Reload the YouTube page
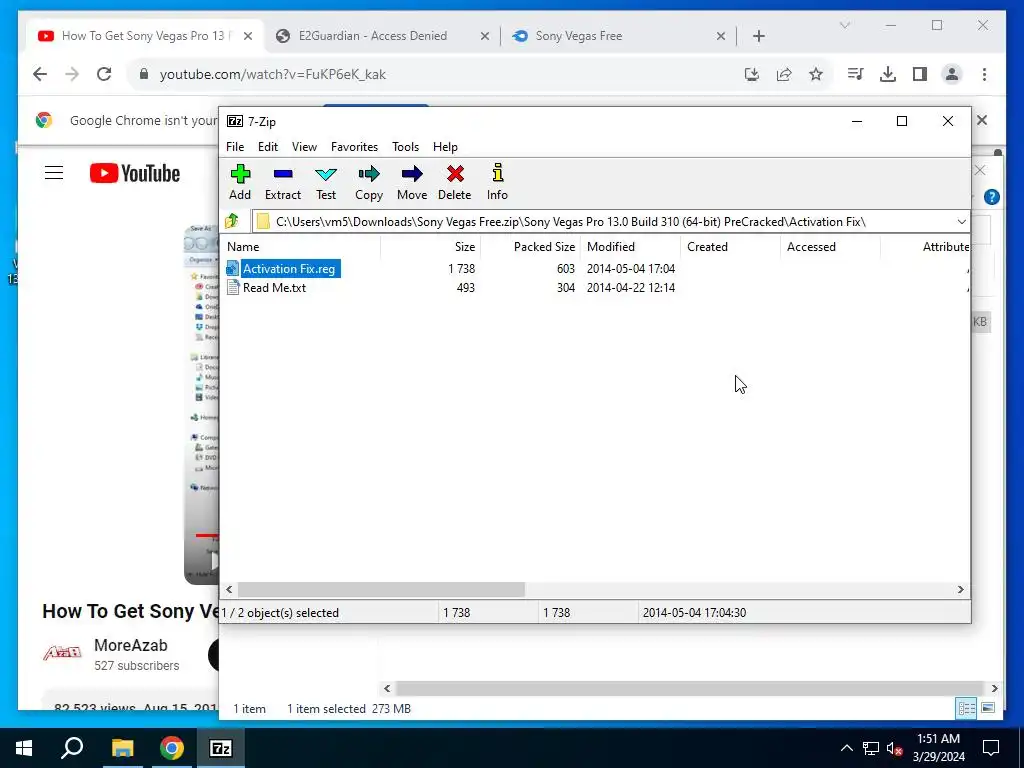Viewport: 1024px width, 768px height. [104, 74]
